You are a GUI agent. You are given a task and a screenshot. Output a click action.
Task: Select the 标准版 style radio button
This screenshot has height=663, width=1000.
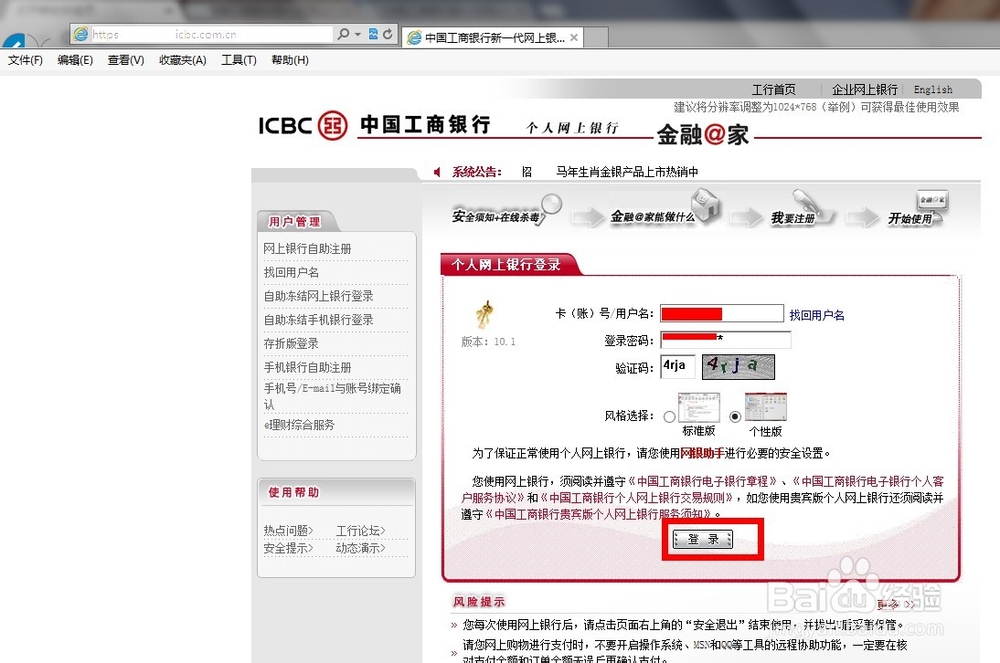[x=669, y=416]
